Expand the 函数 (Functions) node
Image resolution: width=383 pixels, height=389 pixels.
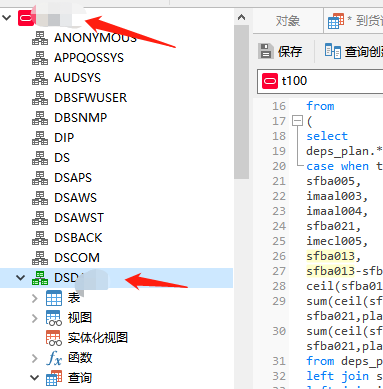[x=35, y=358]
